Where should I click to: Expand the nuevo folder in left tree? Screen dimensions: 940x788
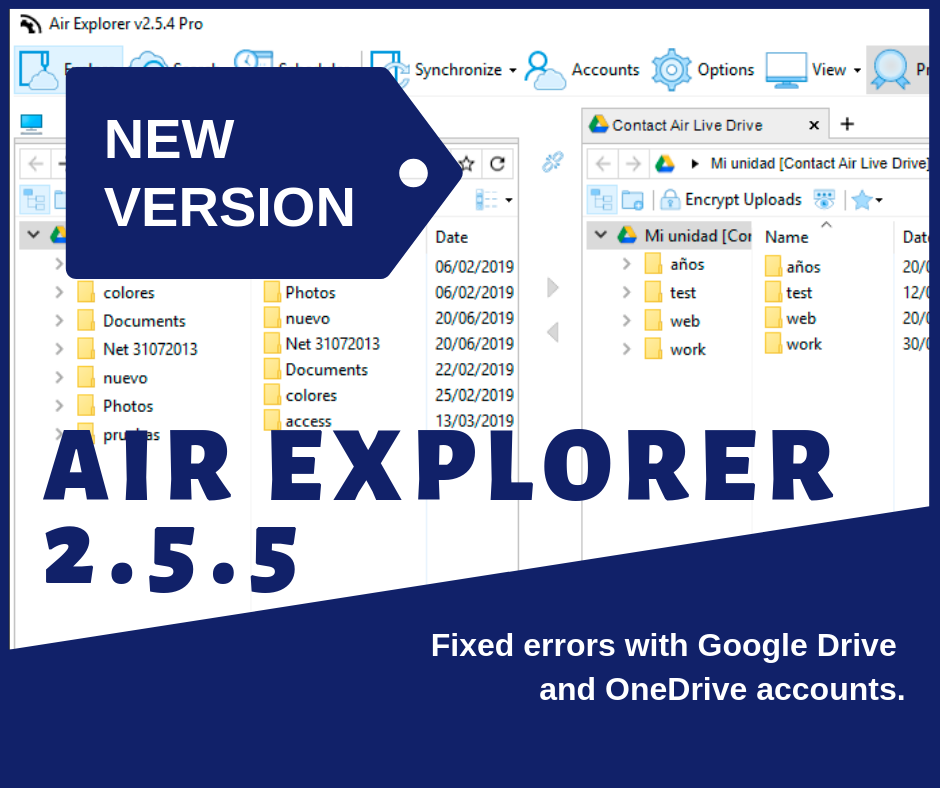59,377
